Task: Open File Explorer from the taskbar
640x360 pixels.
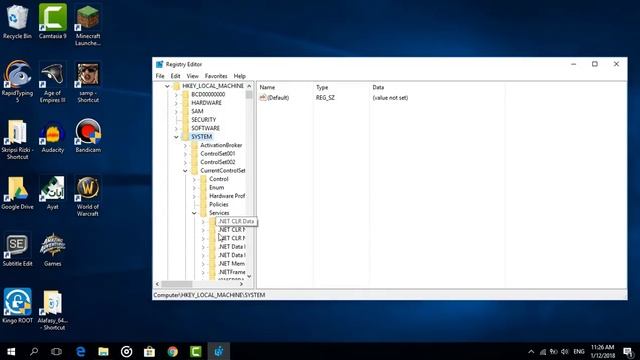Action: tap(103, 351)
